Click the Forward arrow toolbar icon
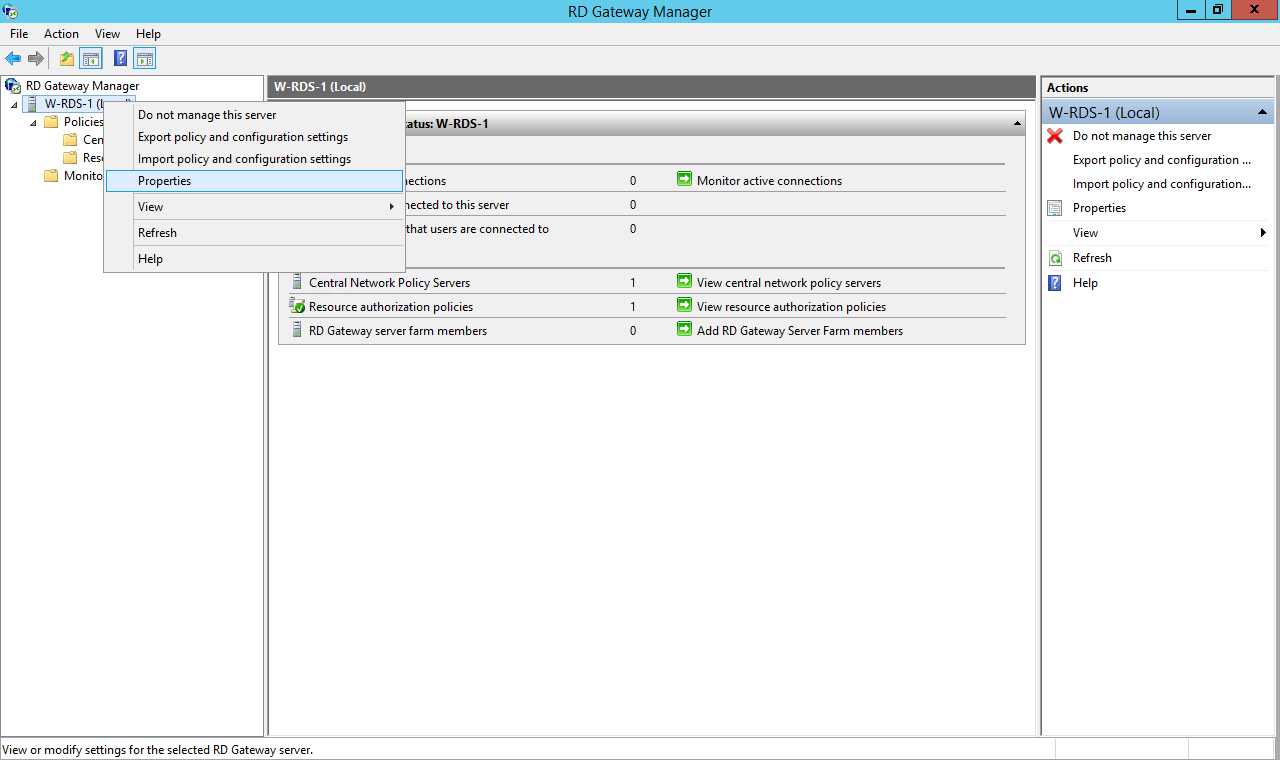The image size is (1280, 760). (x=36, y=59)
